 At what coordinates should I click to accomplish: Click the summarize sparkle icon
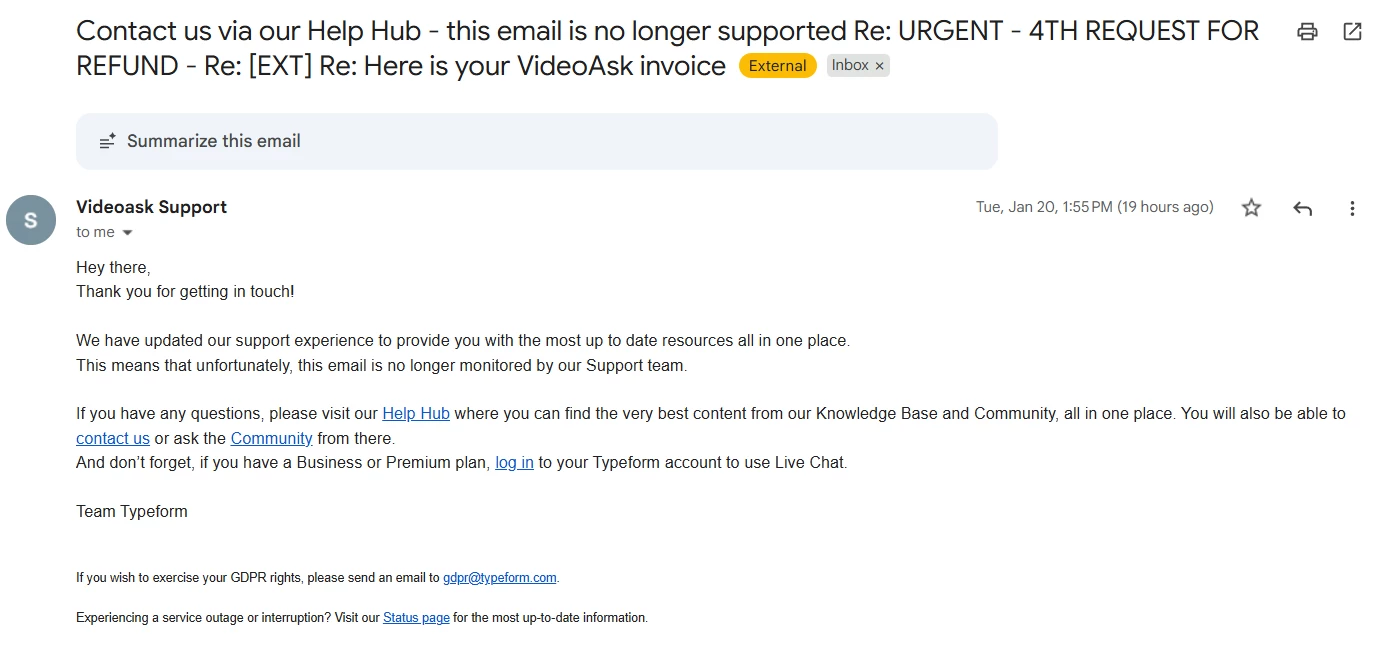(108, 141)
